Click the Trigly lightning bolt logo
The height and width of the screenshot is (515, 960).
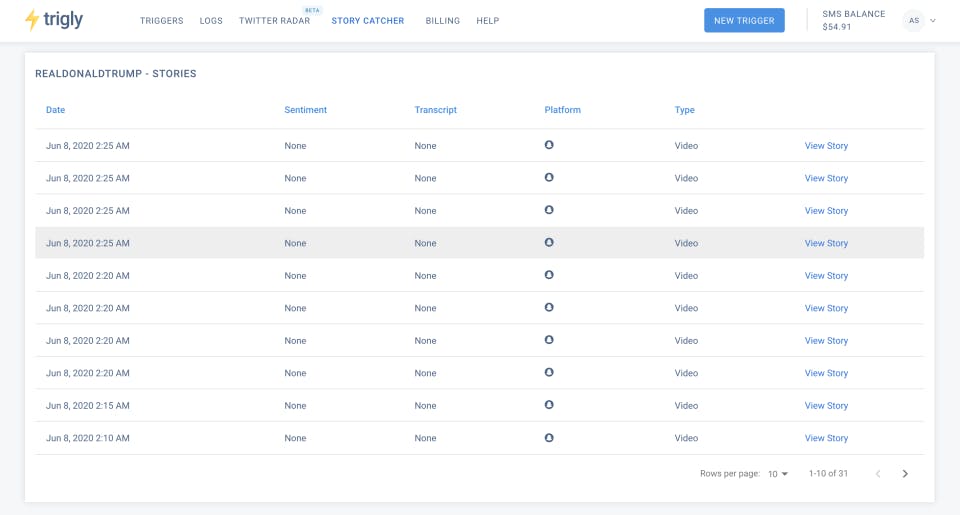33,20
